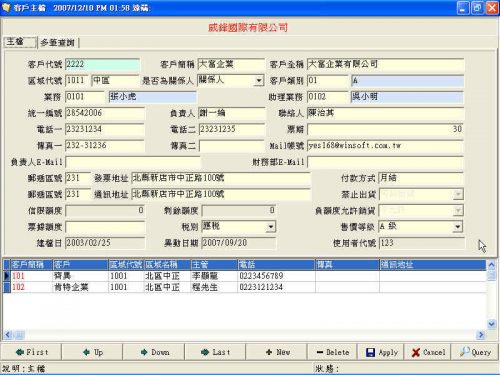
Task: Click the 助理業務 code field 0102
Action: [327, 97]
